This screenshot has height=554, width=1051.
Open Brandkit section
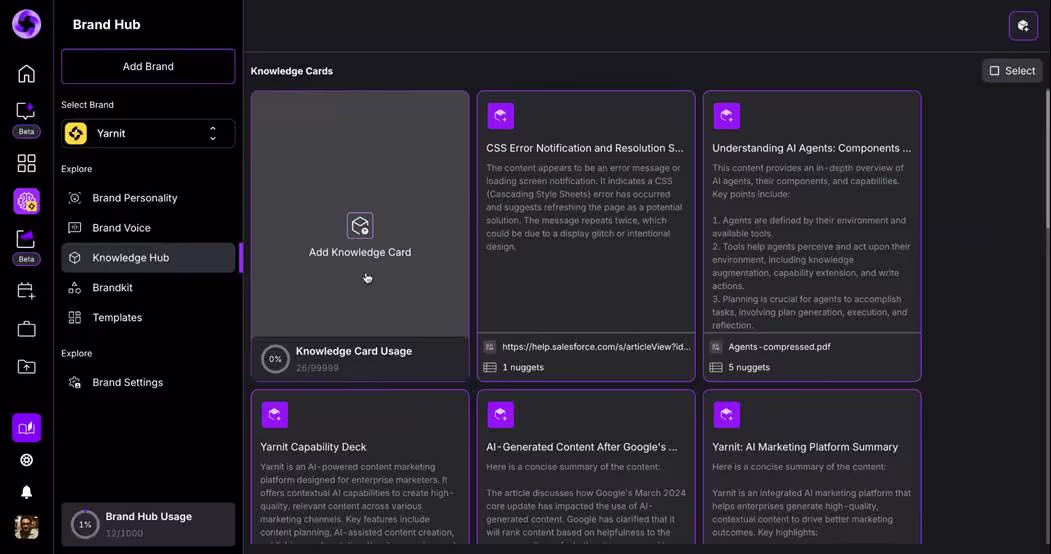148,287
